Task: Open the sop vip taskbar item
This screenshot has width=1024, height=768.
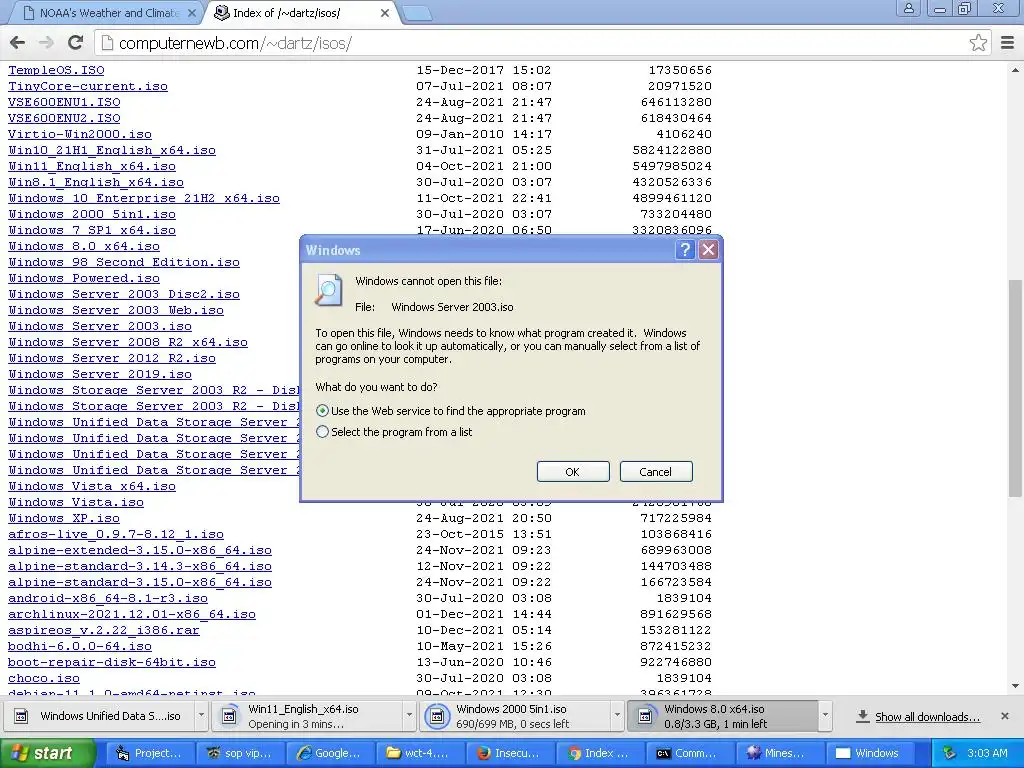Action: (x=239, y=753)
